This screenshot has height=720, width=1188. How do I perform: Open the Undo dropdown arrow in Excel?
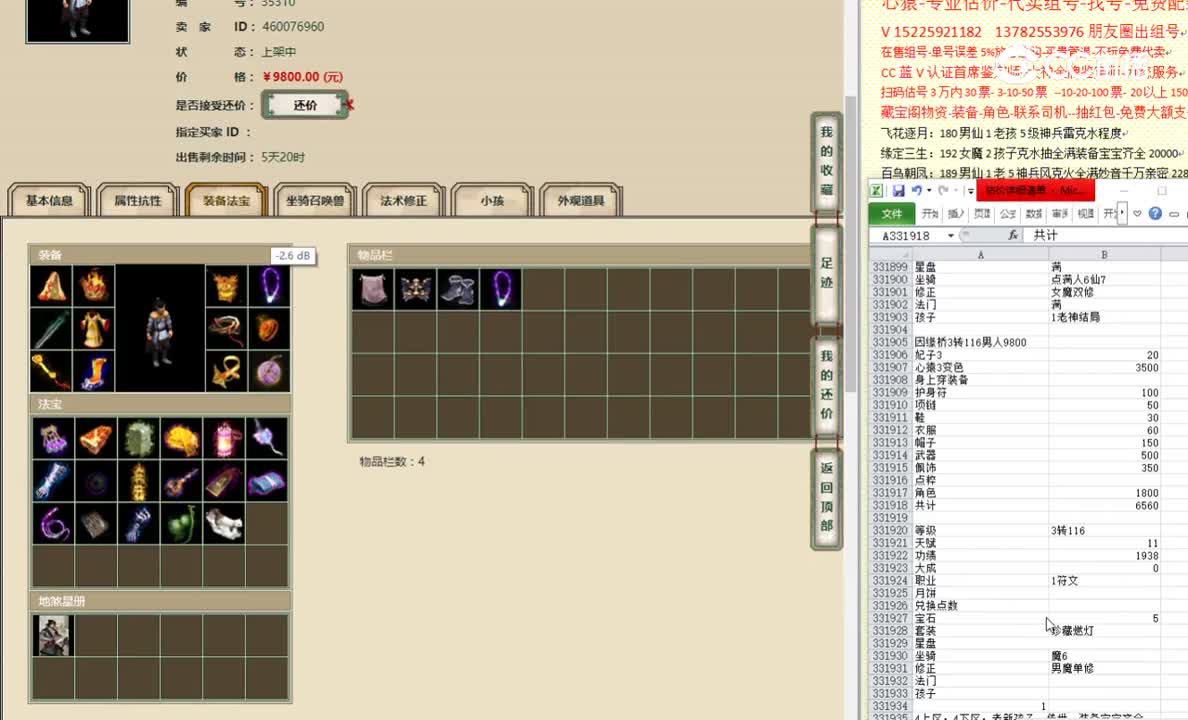coord(929,190)
